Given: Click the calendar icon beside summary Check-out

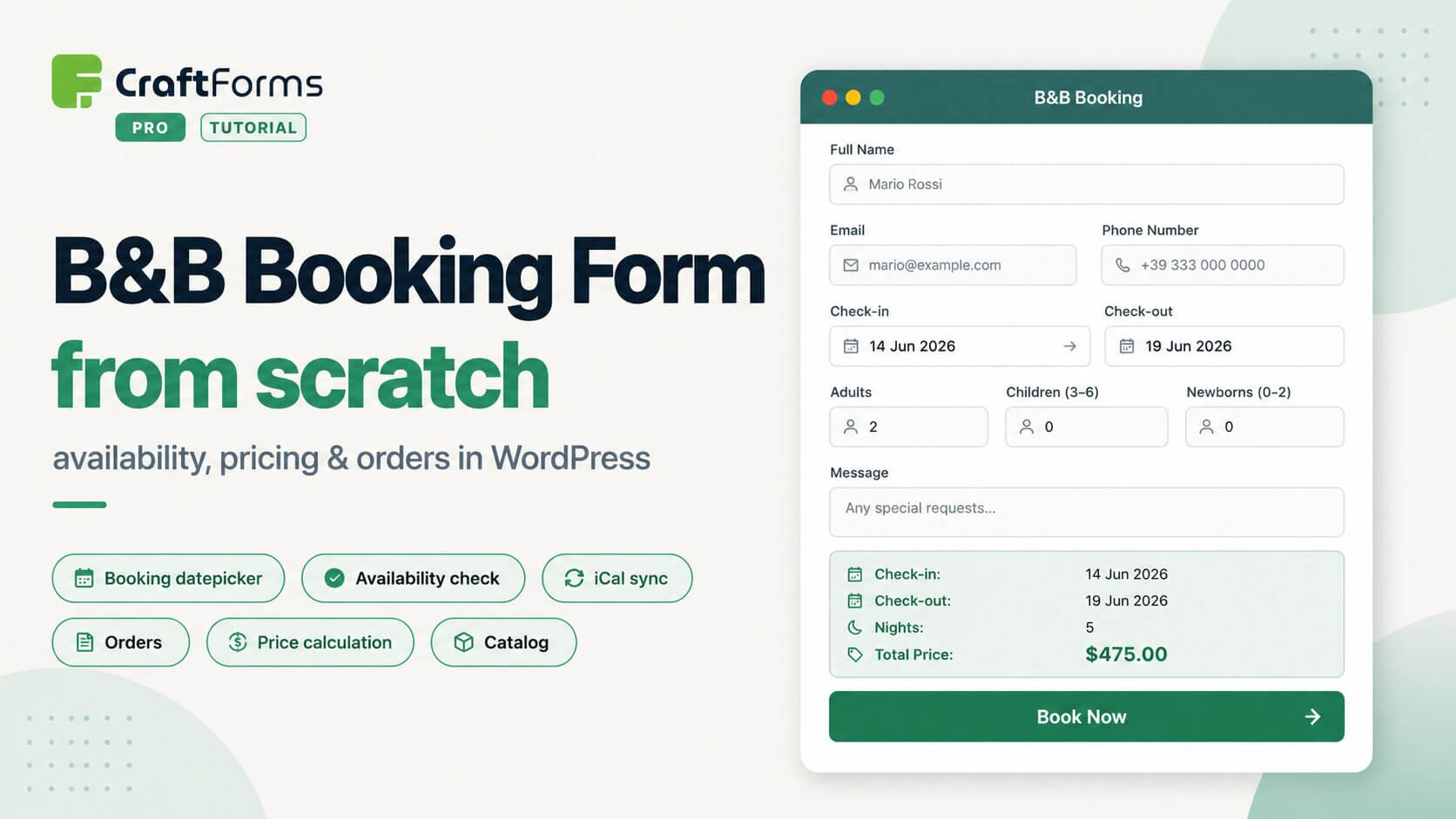Looking at the screenshot, I should click(855, 601).
